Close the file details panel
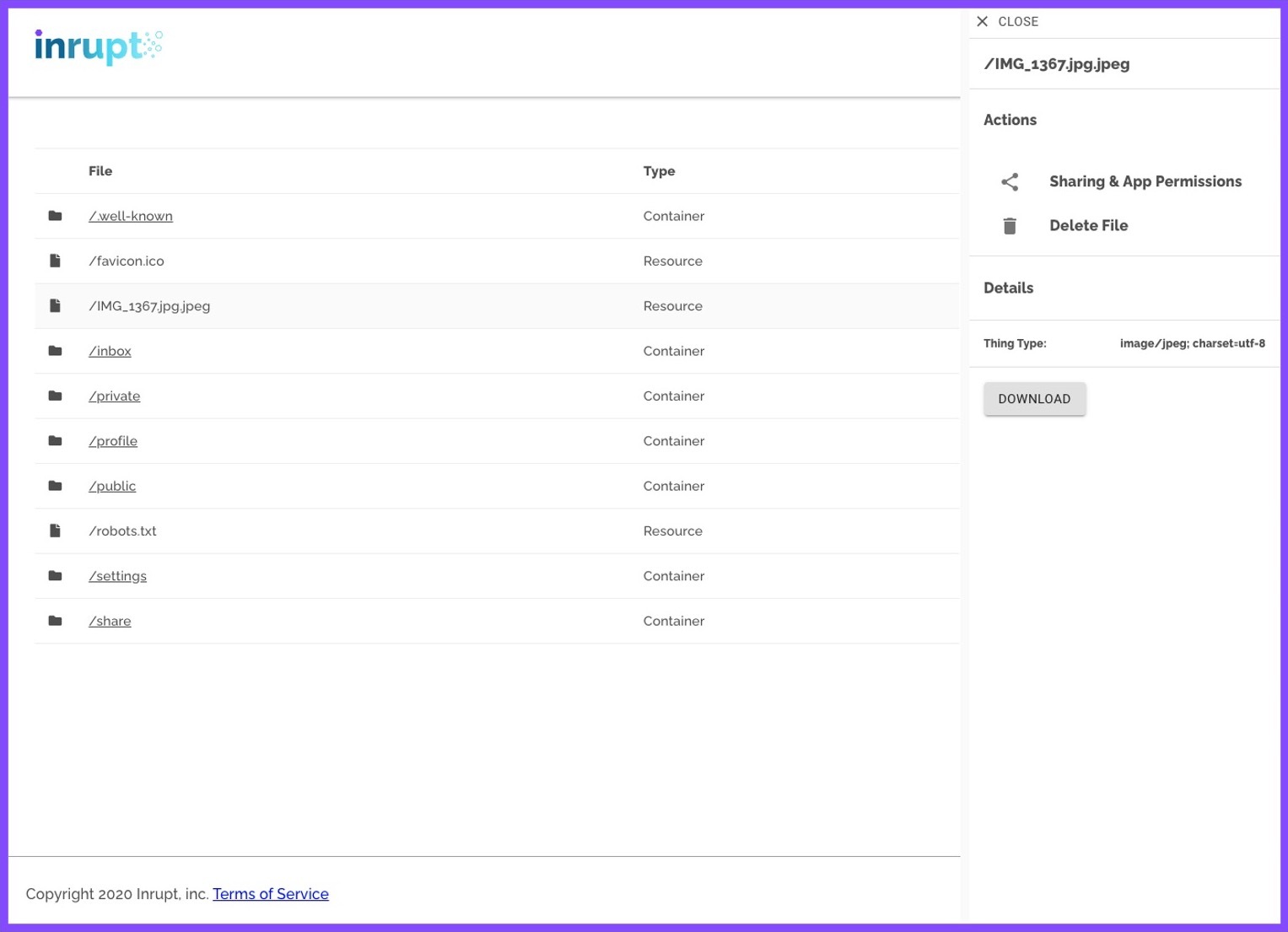 (1007, 22)
